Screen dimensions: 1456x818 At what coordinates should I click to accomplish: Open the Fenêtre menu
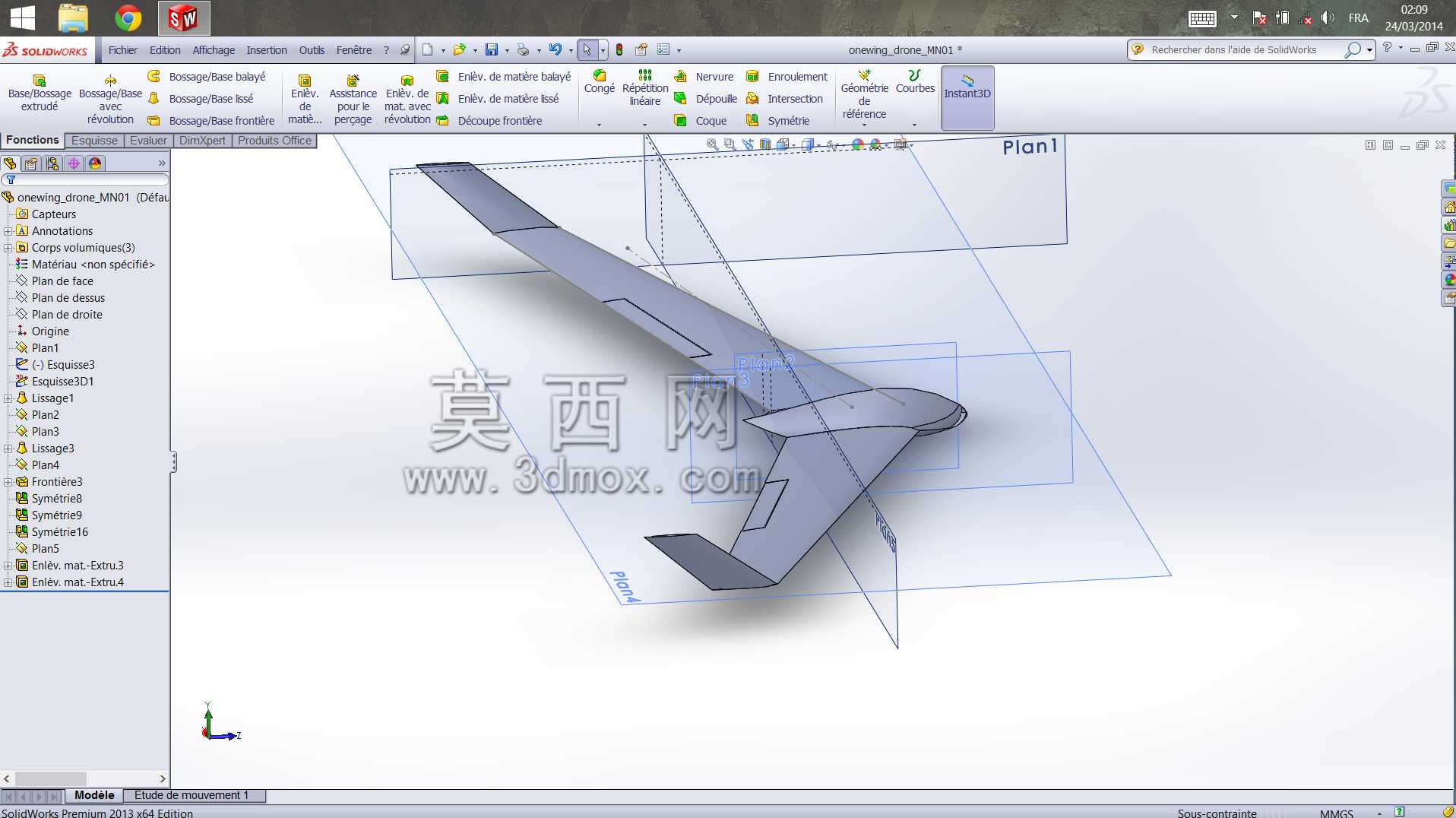[354, 50]
